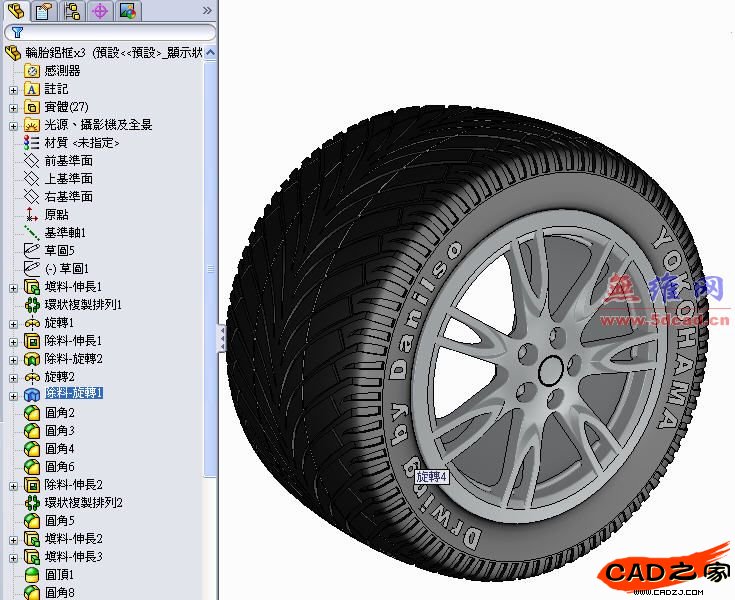Viewport: 735px width, 600px height.
Task: Open the DimXpertManager tab
Action: click(x=99, y=11)
